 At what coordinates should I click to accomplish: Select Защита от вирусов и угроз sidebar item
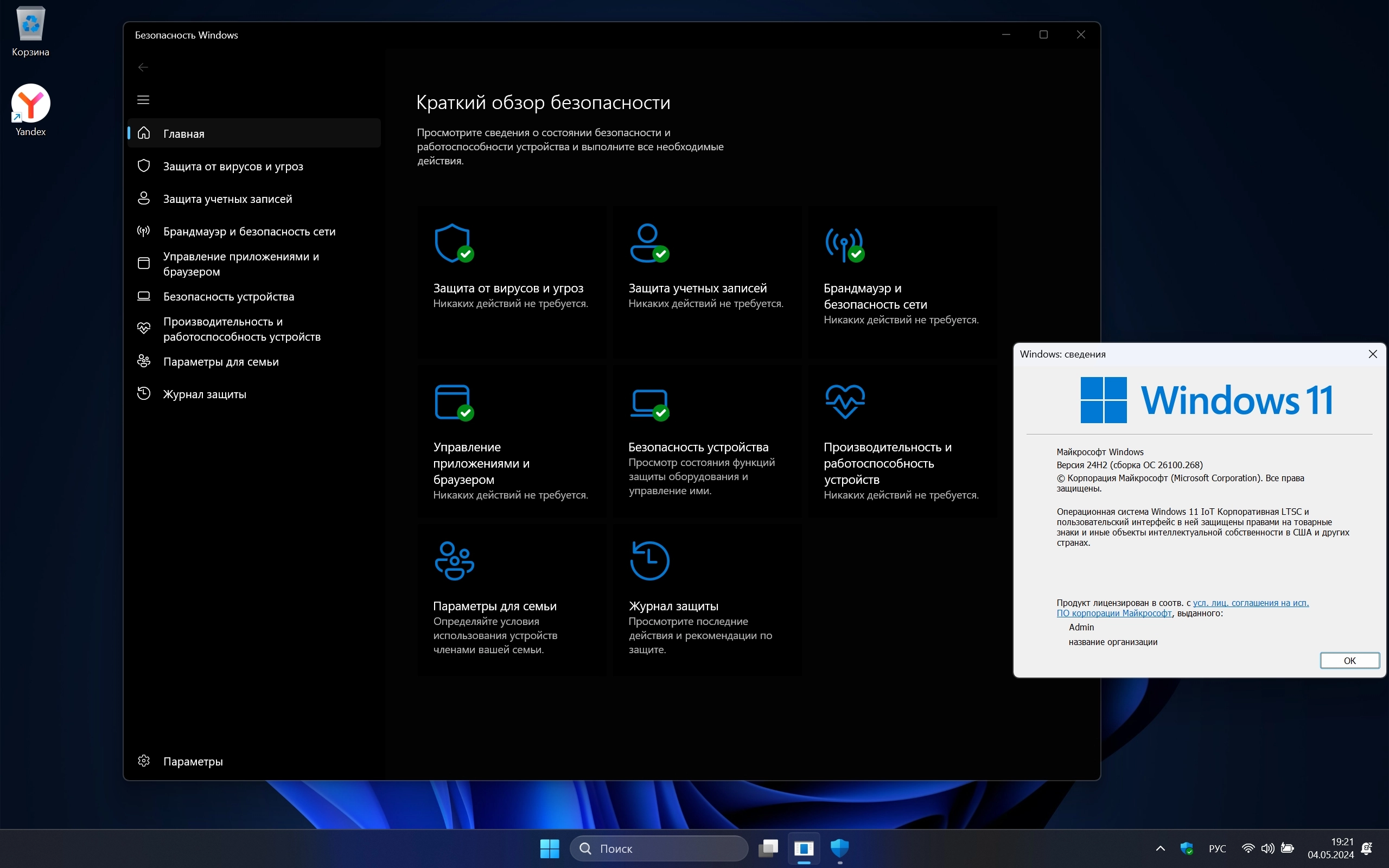233,167
